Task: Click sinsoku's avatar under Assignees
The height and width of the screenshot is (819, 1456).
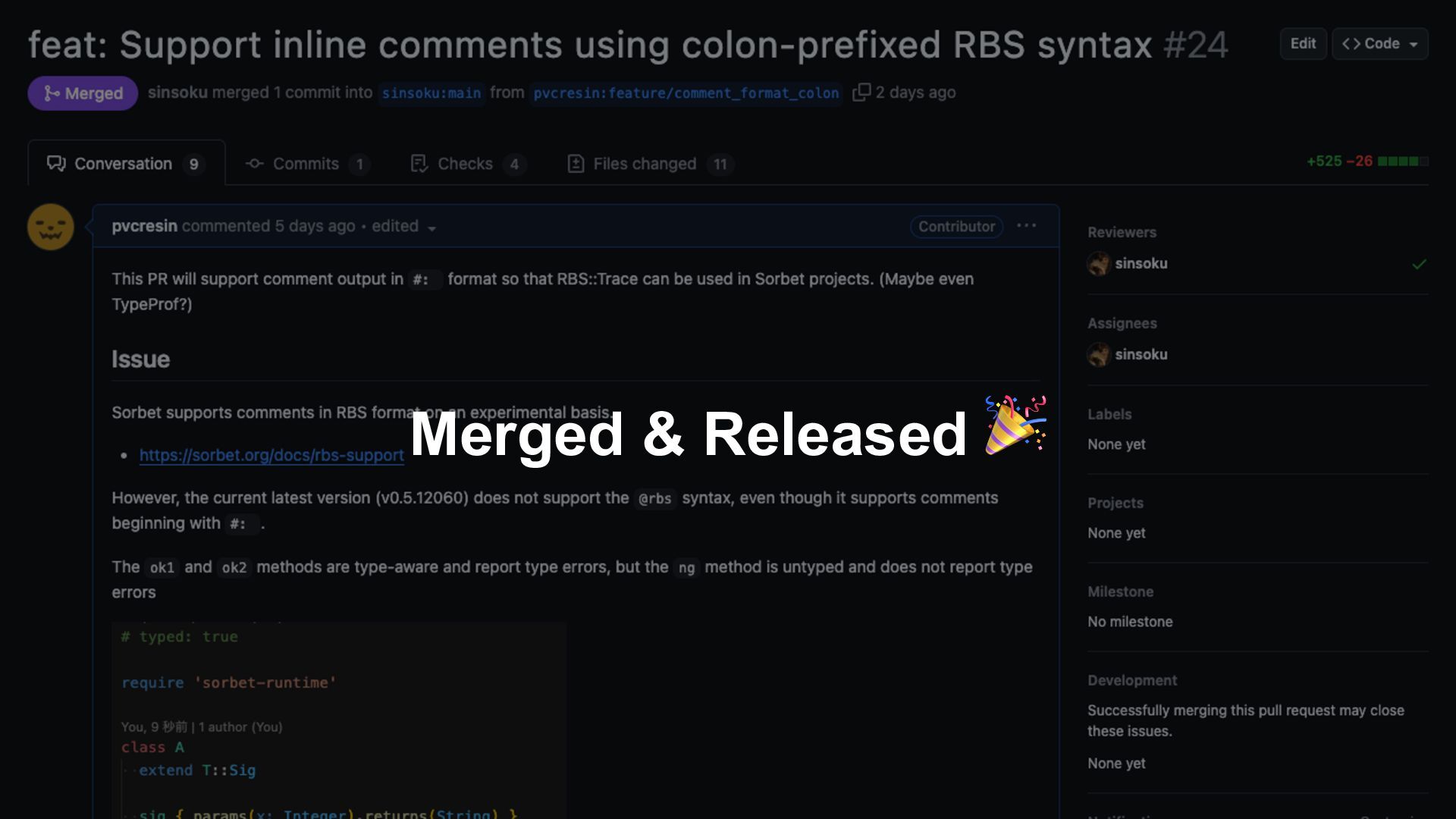Action: point(1098,355)
